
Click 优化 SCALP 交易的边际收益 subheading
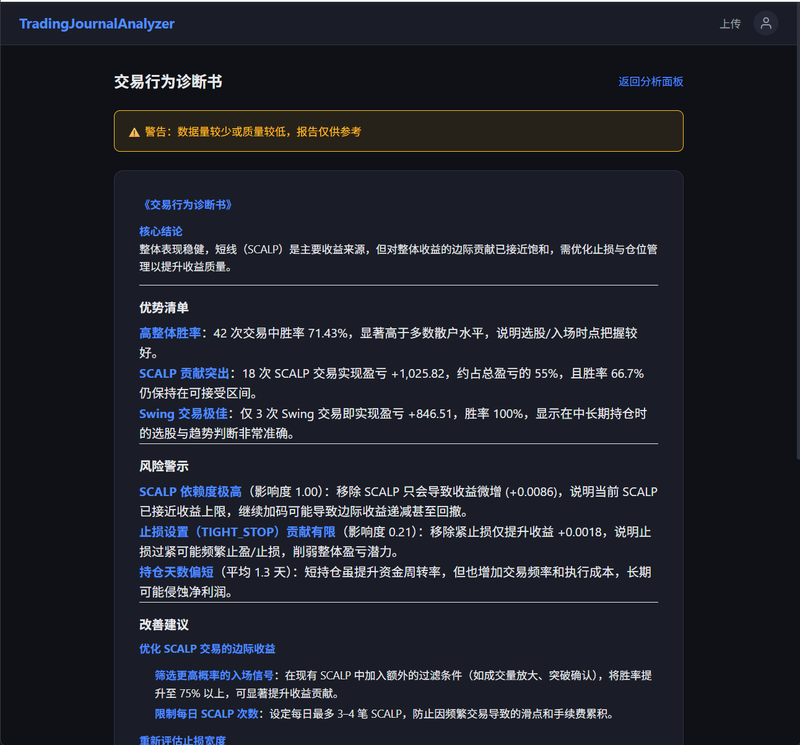pos(207,649)
